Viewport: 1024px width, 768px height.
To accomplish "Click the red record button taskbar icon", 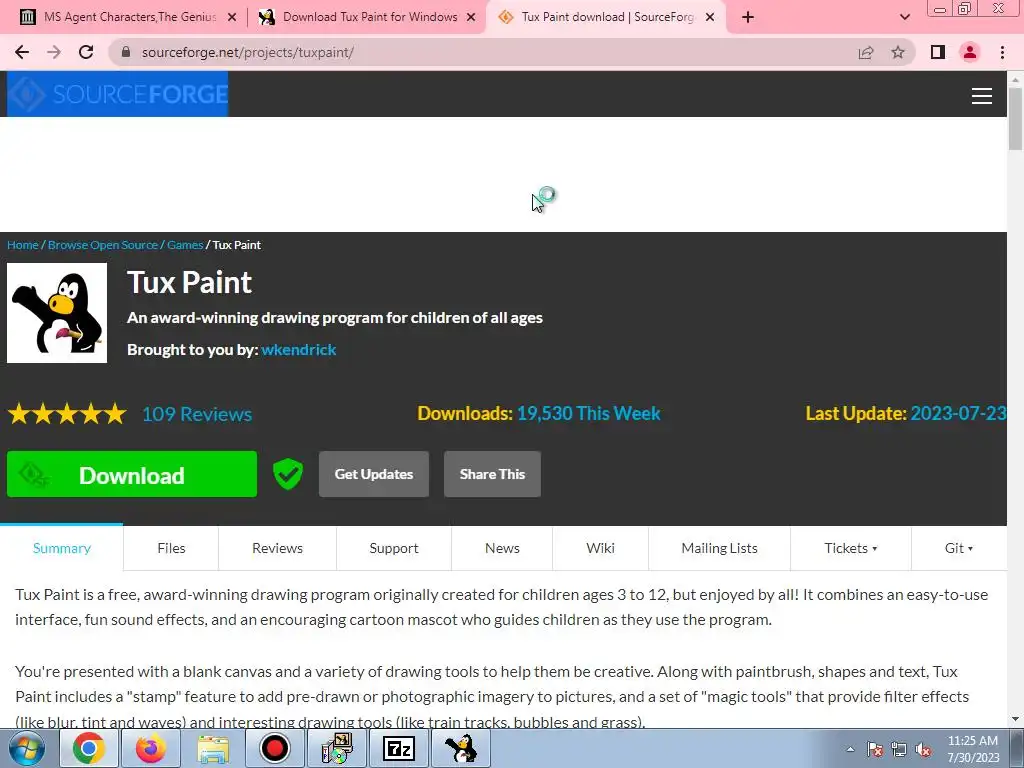I will coord(274,748).
